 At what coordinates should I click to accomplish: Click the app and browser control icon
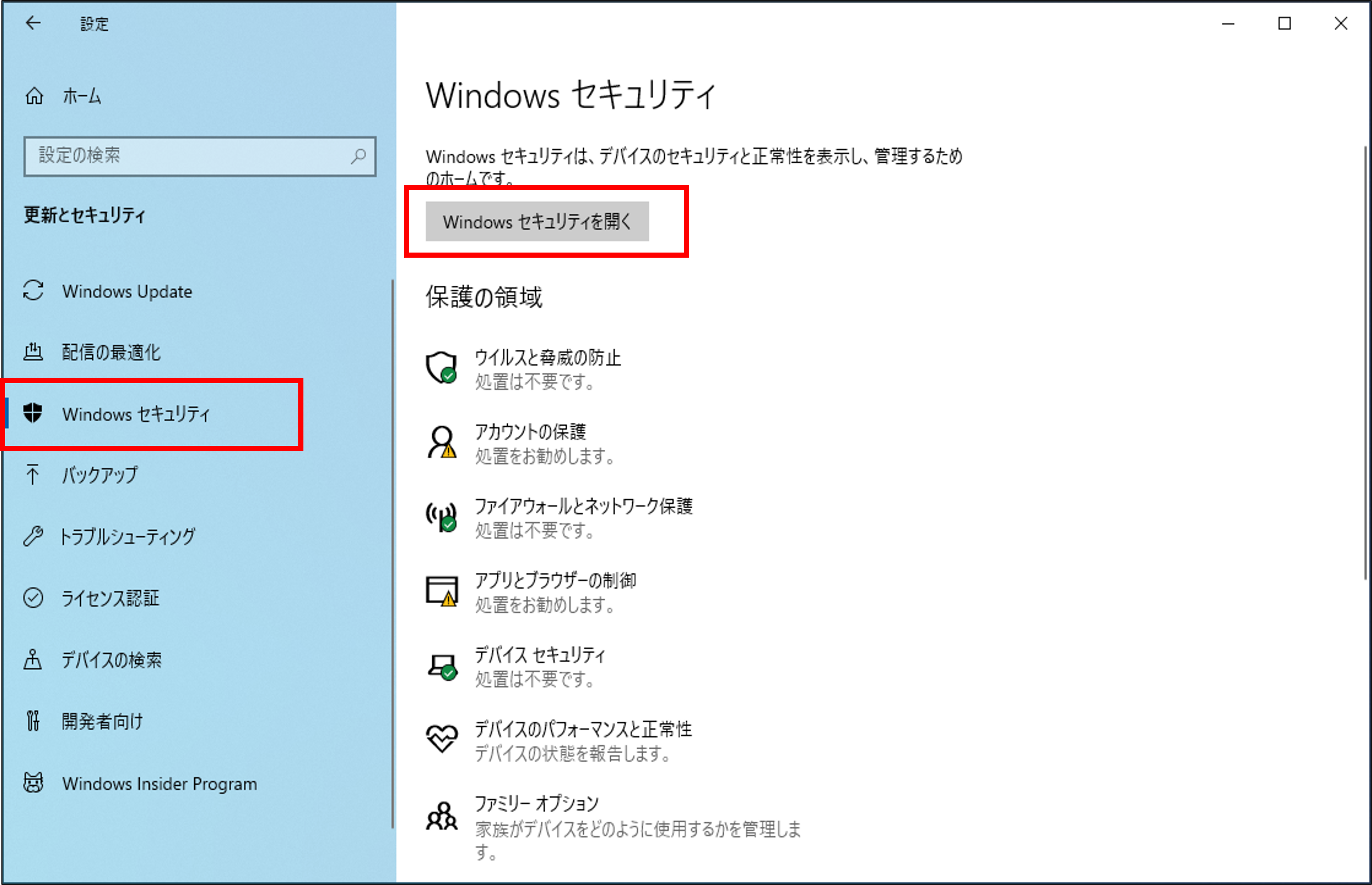point(441,591)
